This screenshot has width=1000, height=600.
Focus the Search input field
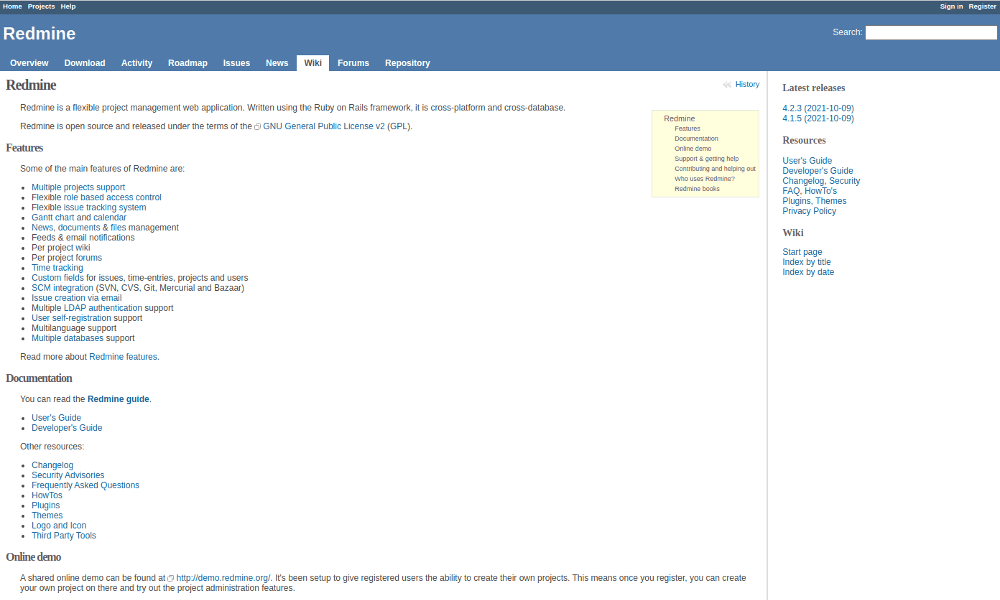coord(931,33)
